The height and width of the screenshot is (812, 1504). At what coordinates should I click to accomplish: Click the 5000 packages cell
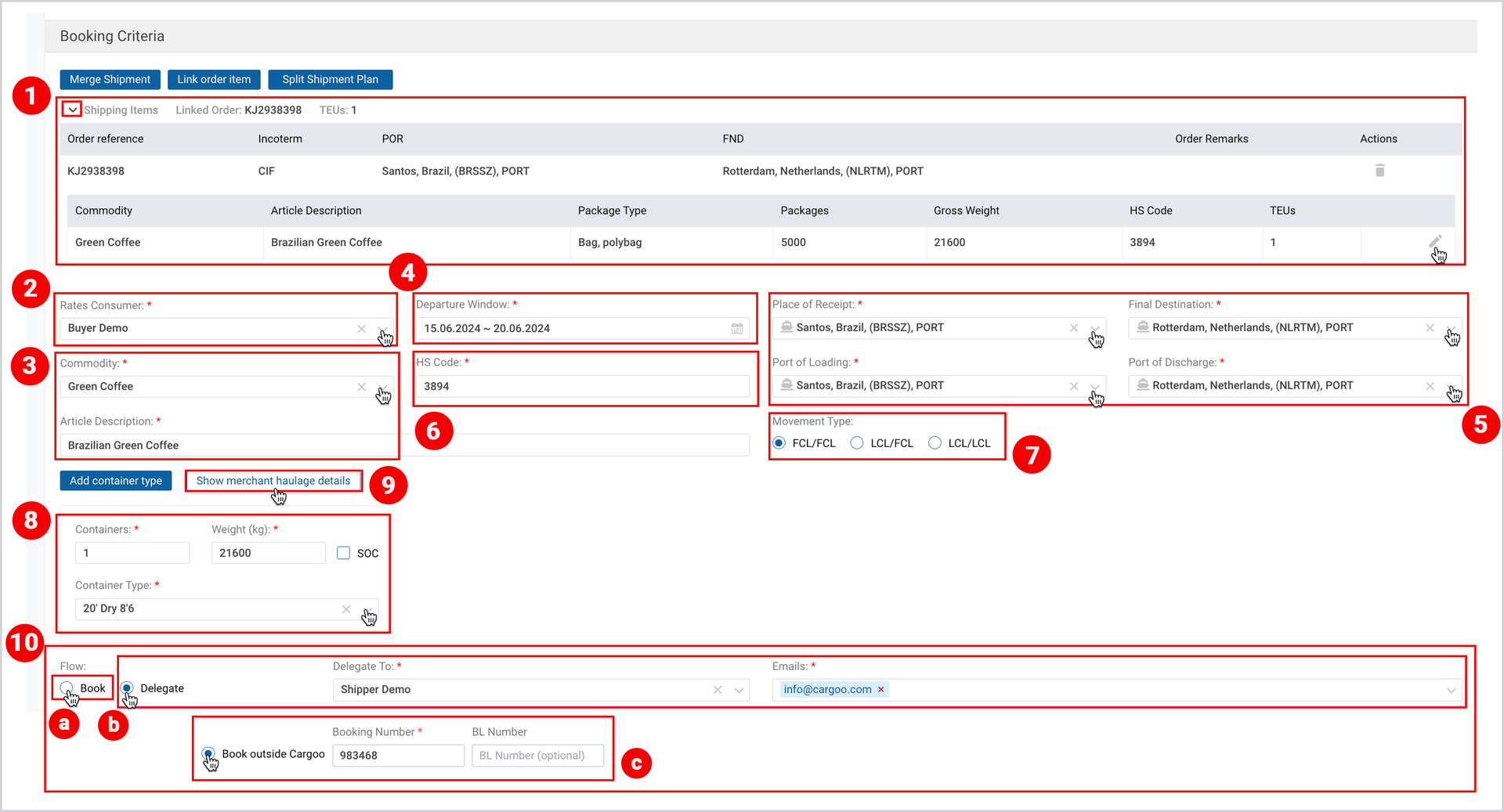tap(794, 243)
